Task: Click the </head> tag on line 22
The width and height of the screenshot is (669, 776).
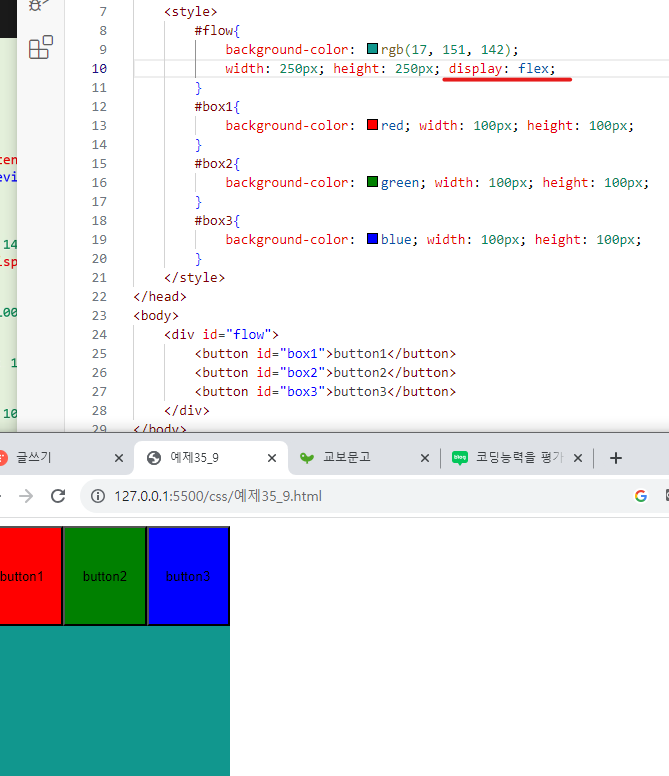Action: (x=160, y=296)
